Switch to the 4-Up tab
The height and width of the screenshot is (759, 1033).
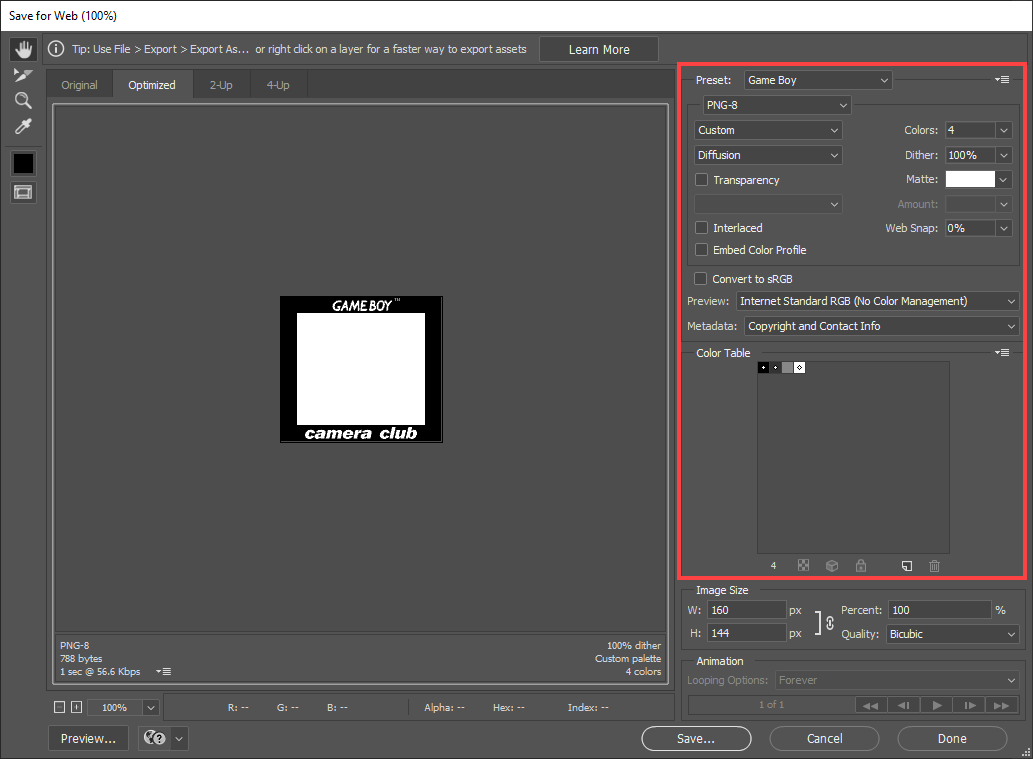pos(278,85)
